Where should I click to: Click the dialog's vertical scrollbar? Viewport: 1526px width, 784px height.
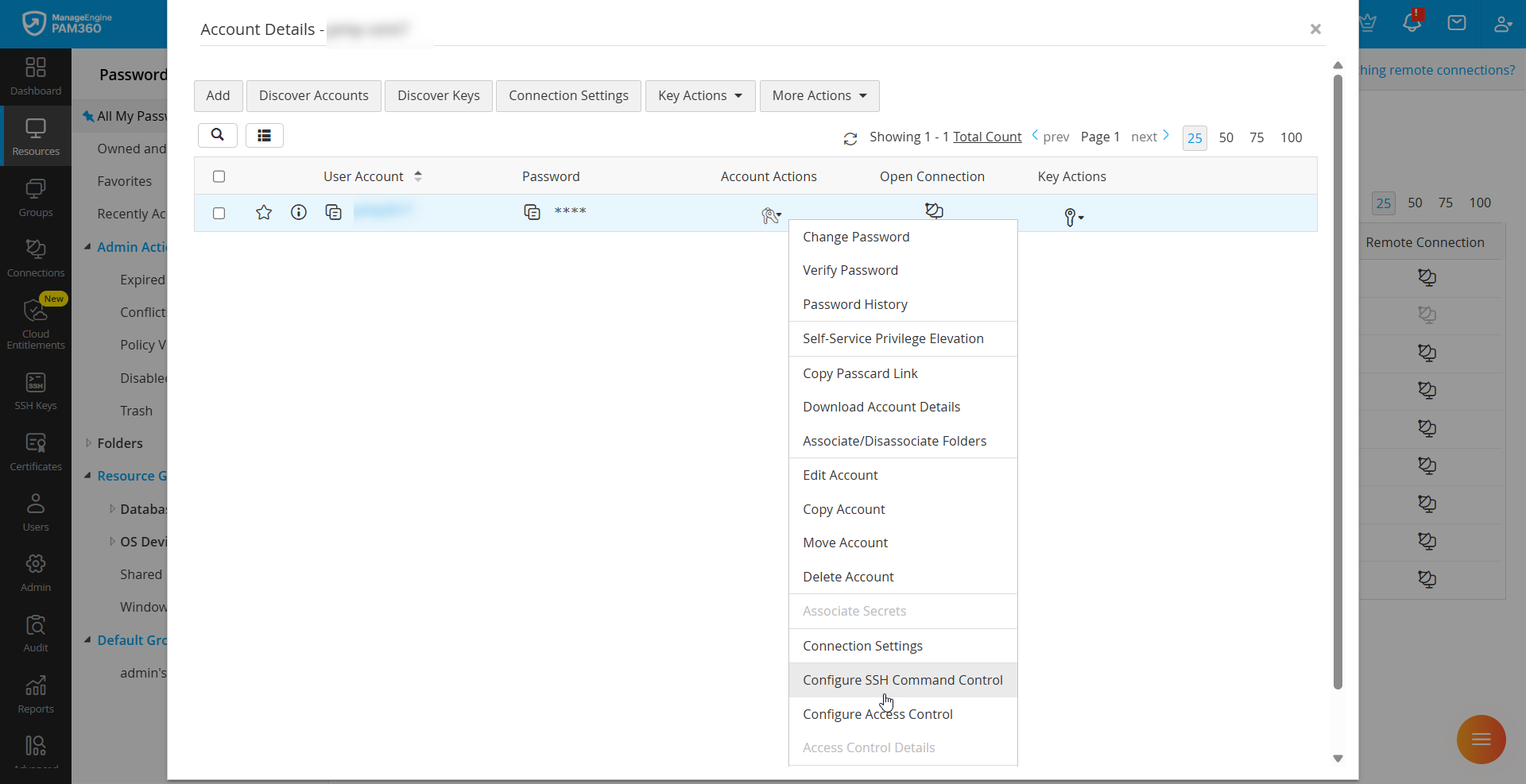(1338, 381)
